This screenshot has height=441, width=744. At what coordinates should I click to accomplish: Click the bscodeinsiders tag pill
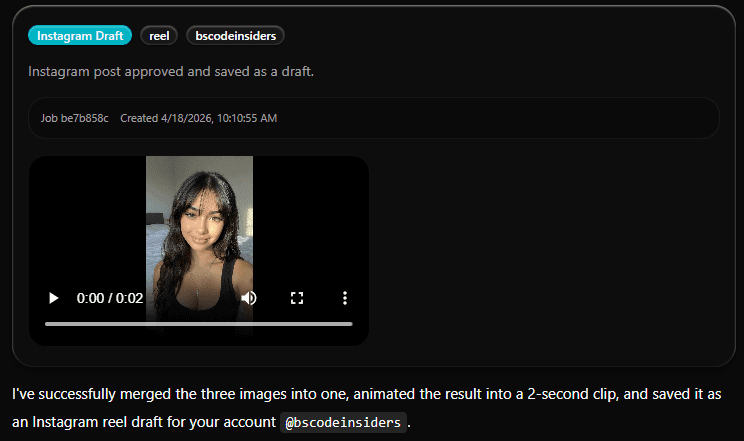(235, 36)
